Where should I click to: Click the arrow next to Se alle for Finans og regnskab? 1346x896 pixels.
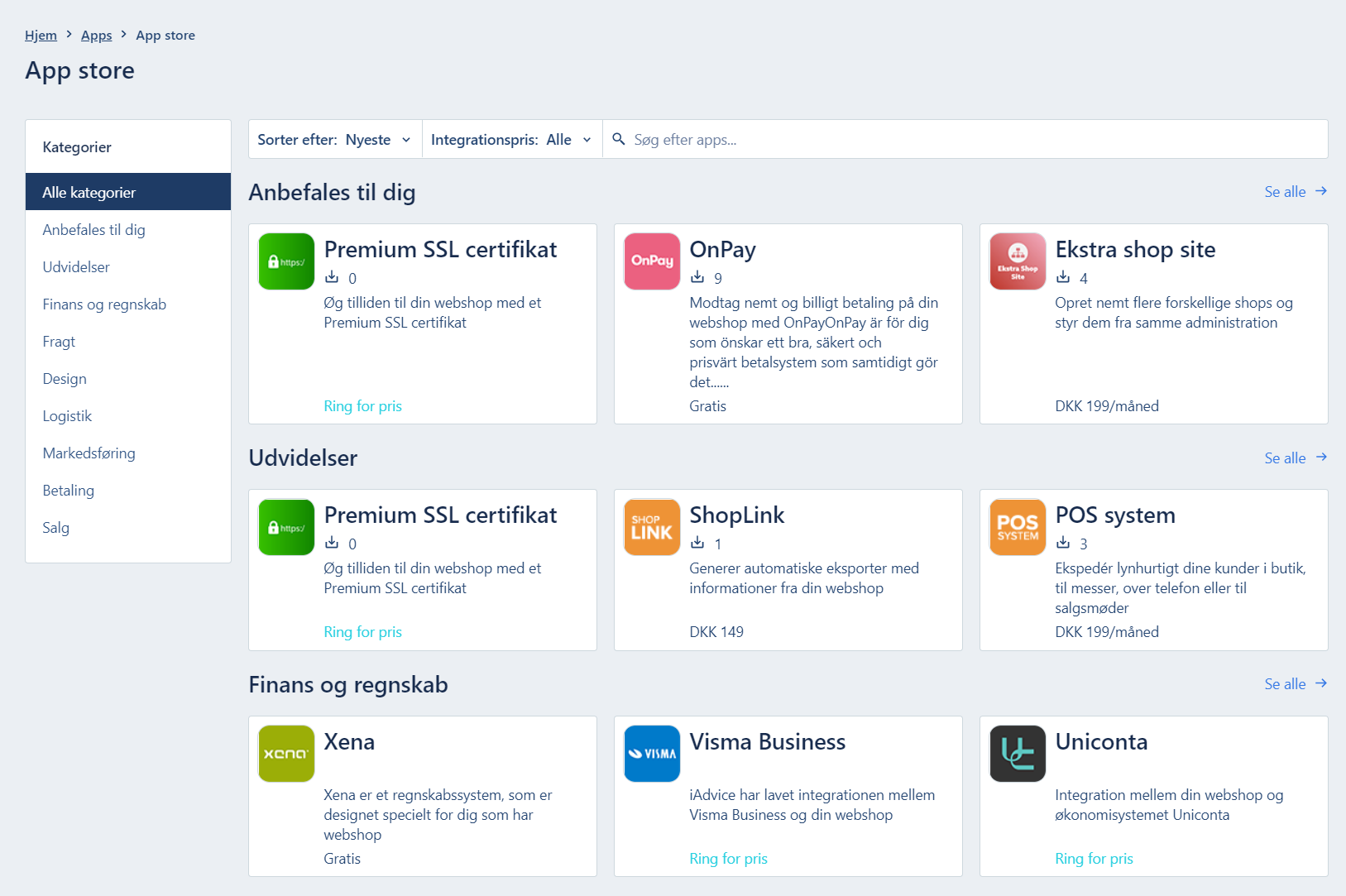[1321, 683]
